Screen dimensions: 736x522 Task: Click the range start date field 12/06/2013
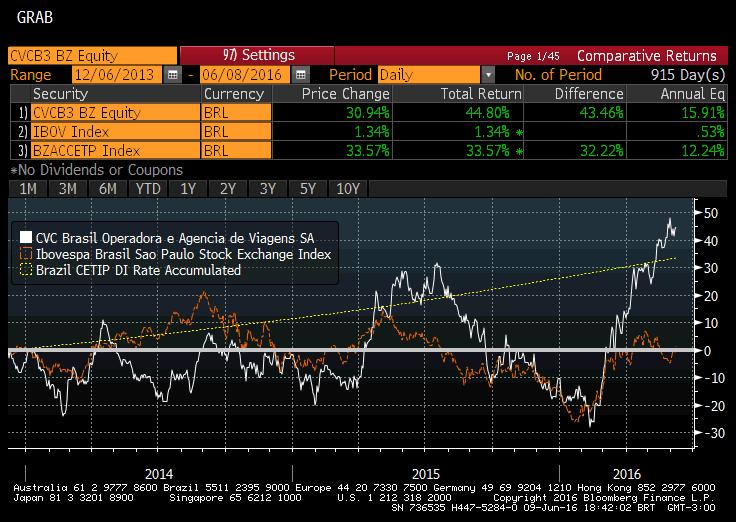coord(115,75)
